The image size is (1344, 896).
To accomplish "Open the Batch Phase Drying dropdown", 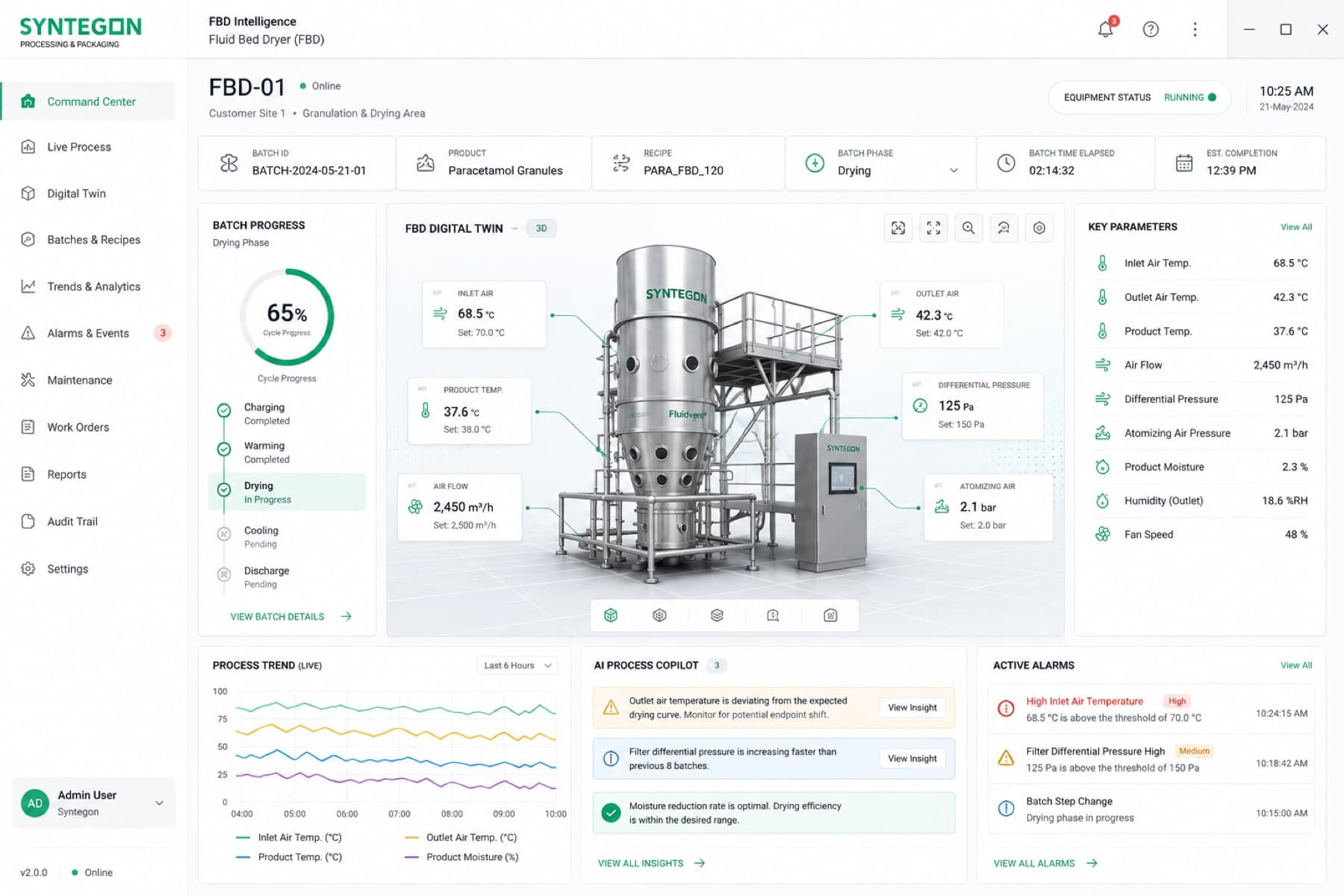I will coord(881,164).
